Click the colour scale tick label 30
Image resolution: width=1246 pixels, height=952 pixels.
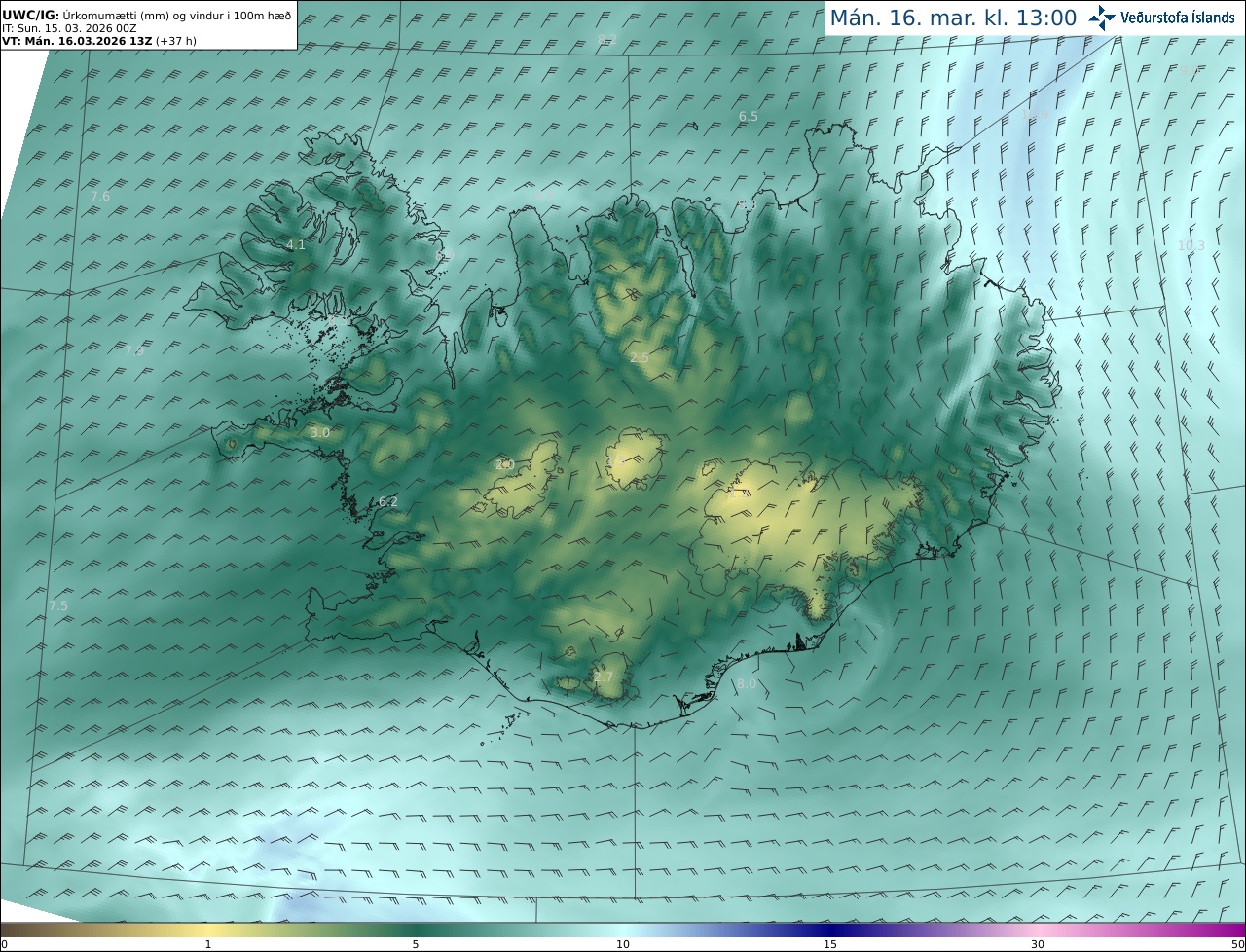(1038, 944)
